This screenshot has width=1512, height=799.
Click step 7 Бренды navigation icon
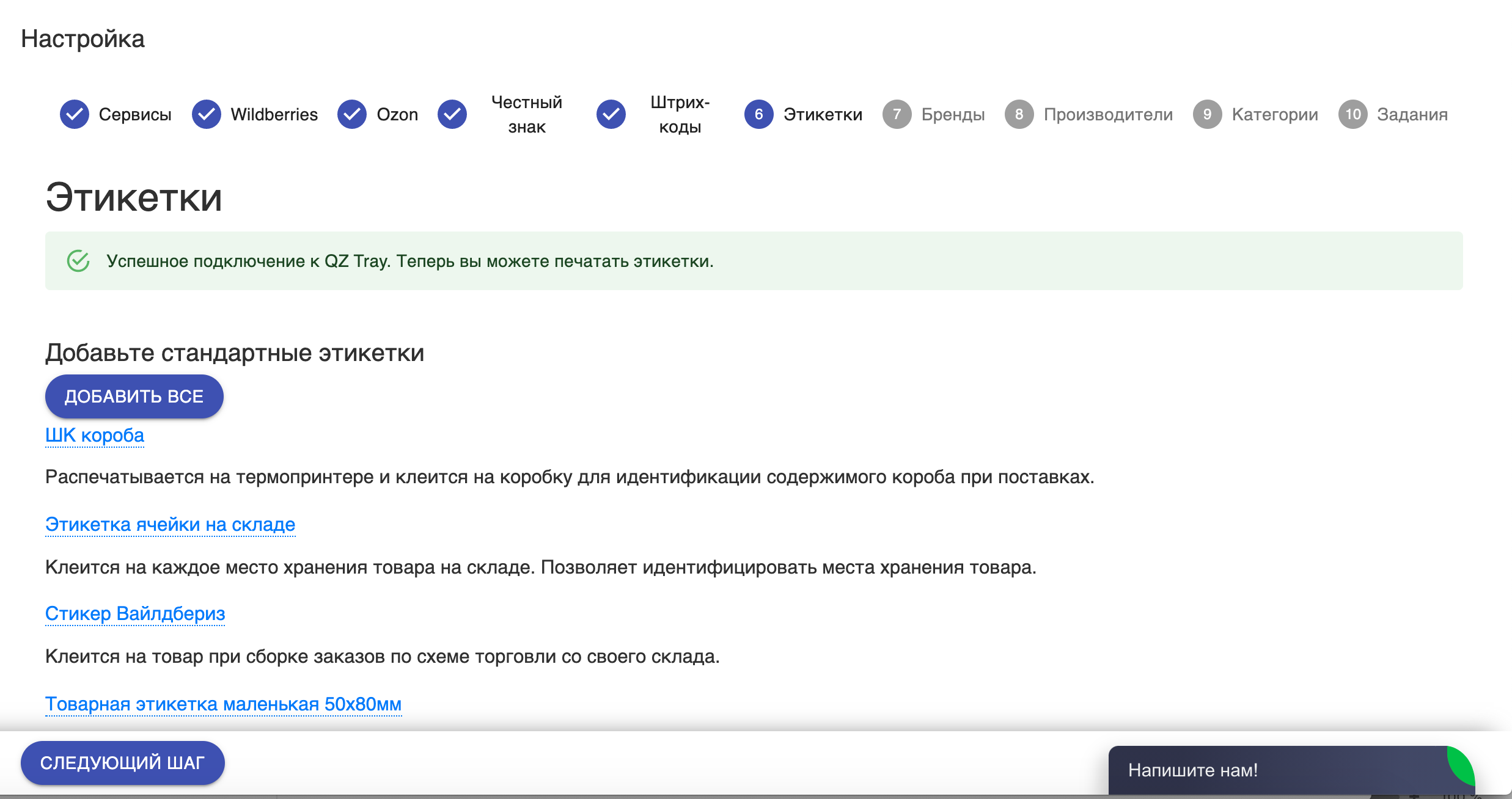click(x=895, y=114)
